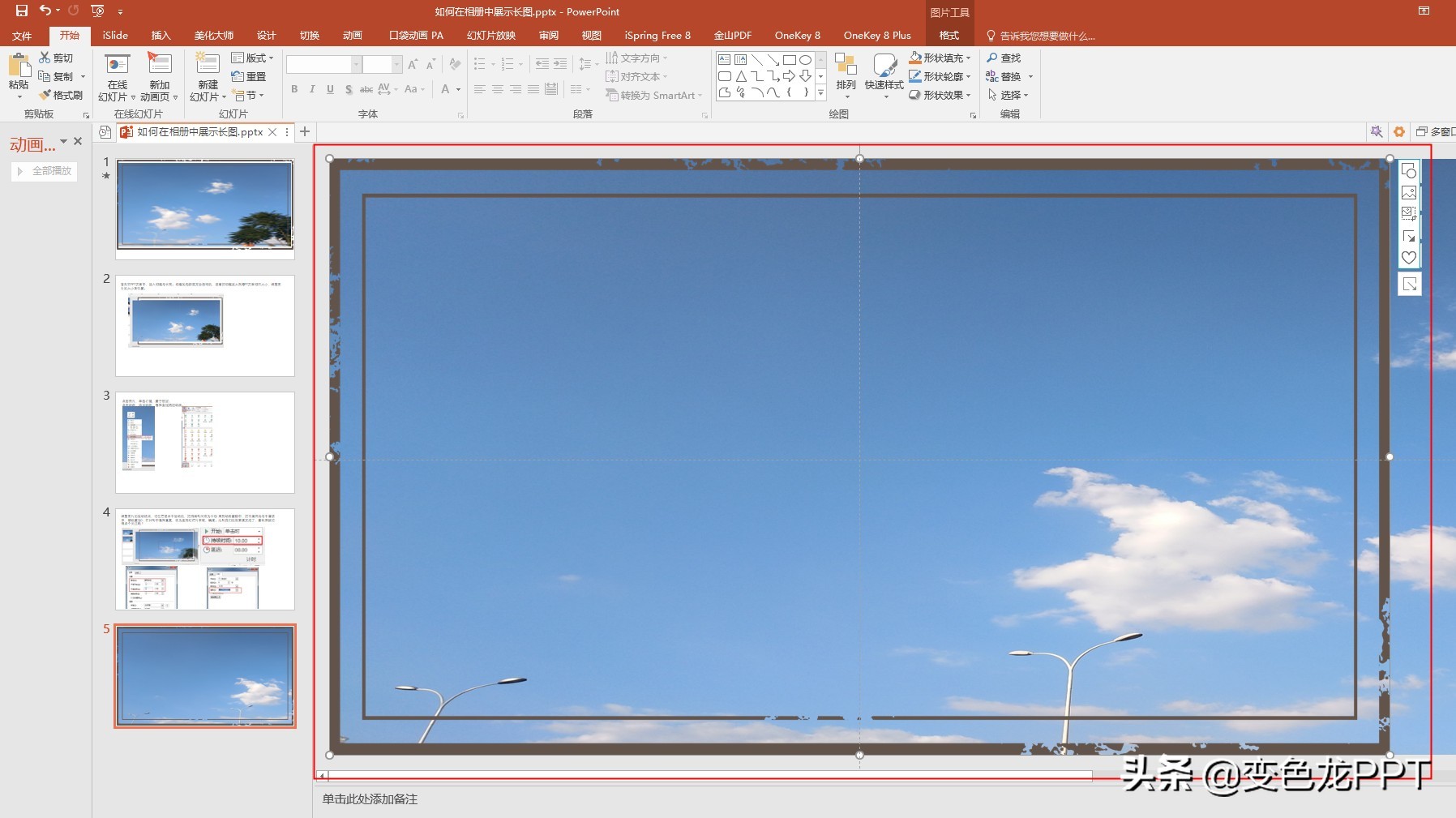1456x818 pixels.
Task: Click the 新加动画页 button
Action: click(159, 77)
